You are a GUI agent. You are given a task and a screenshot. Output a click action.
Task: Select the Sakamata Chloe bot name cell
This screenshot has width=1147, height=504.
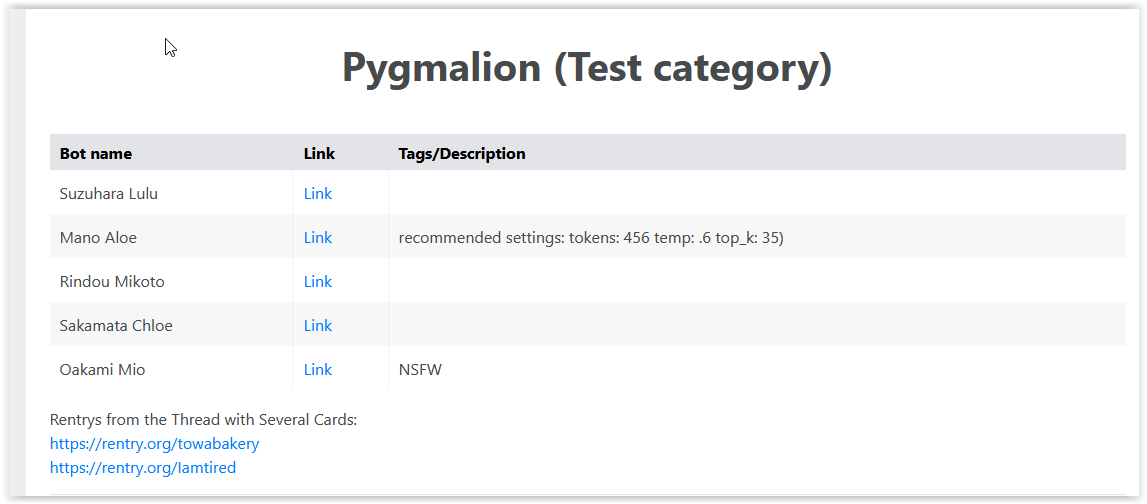[116, 326]
